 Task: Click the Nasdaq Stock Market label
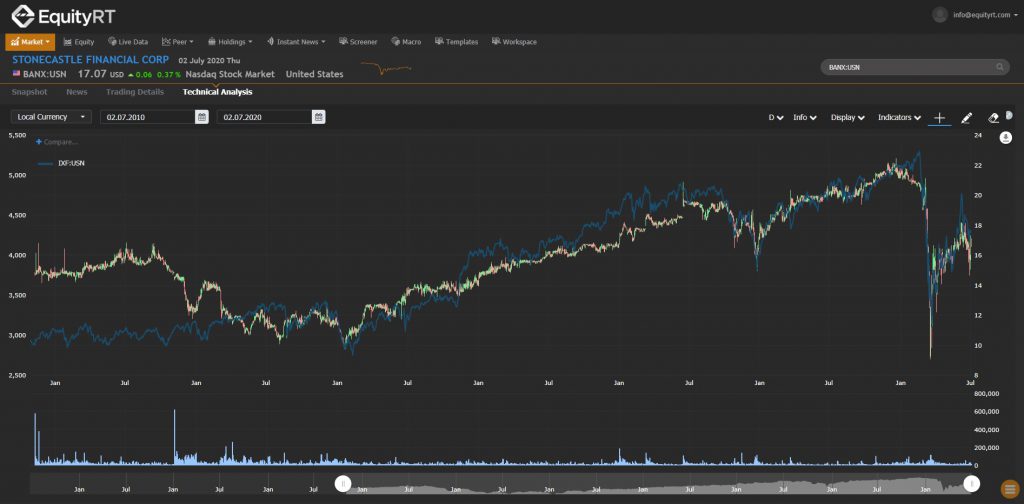231,74
